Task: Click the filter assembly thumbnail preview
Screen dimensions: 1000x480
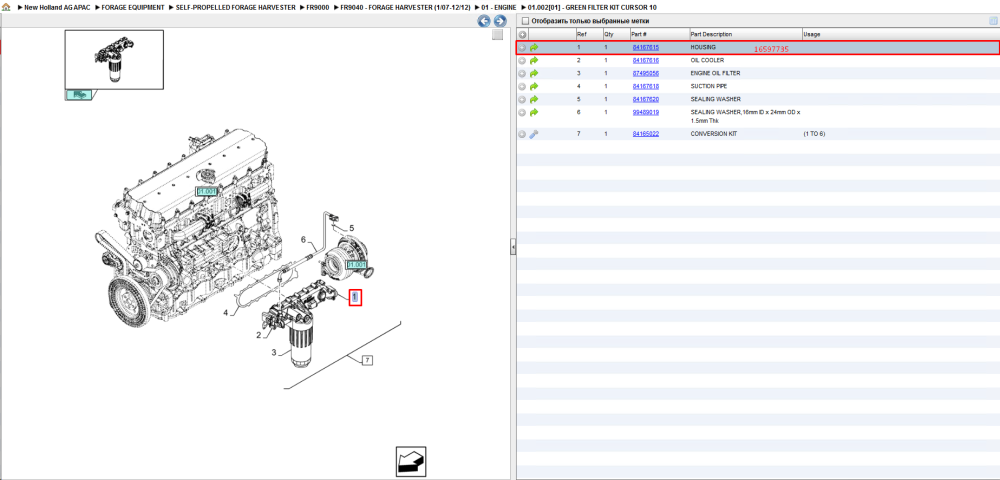Action: click(x=114, y=59)
